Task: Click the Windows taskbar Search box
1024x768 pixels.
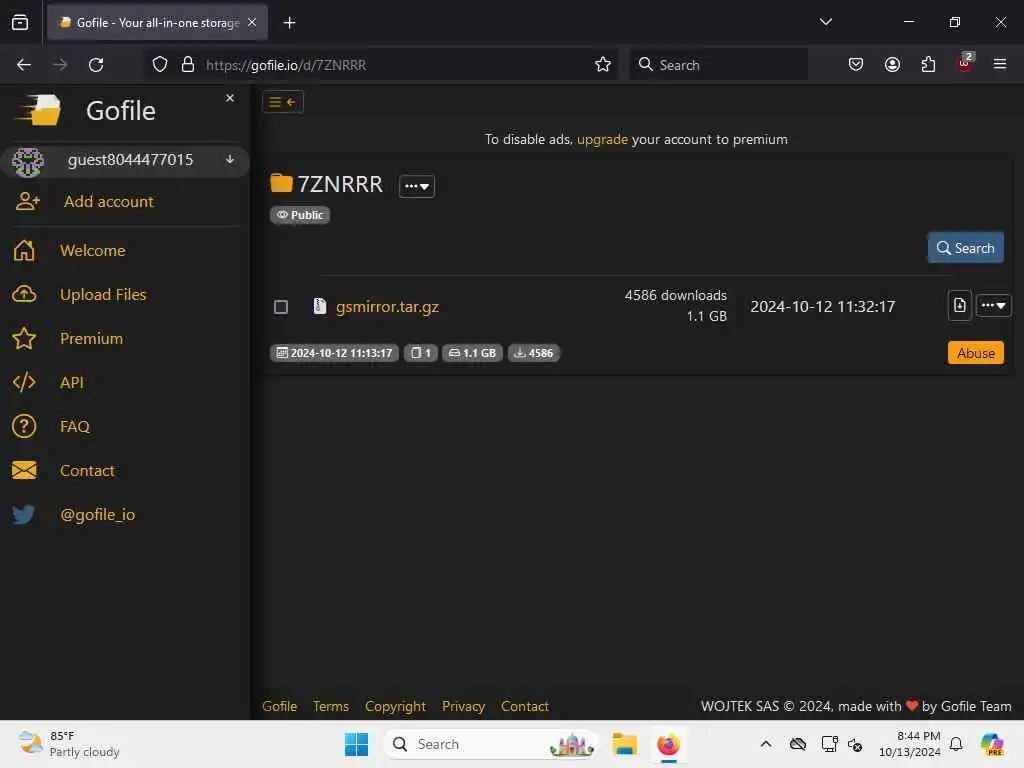Action: point(490,744)
